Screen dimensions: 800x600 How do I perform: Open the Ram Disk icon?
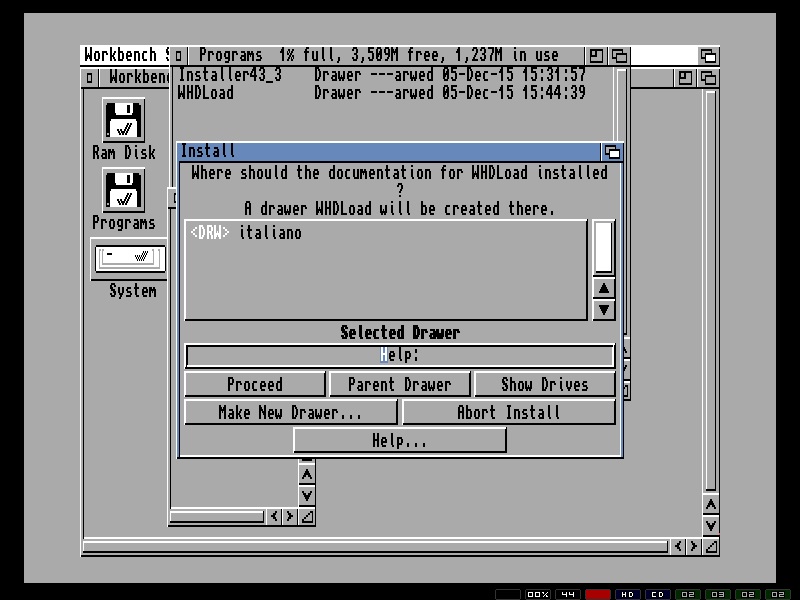click(123, 120)
